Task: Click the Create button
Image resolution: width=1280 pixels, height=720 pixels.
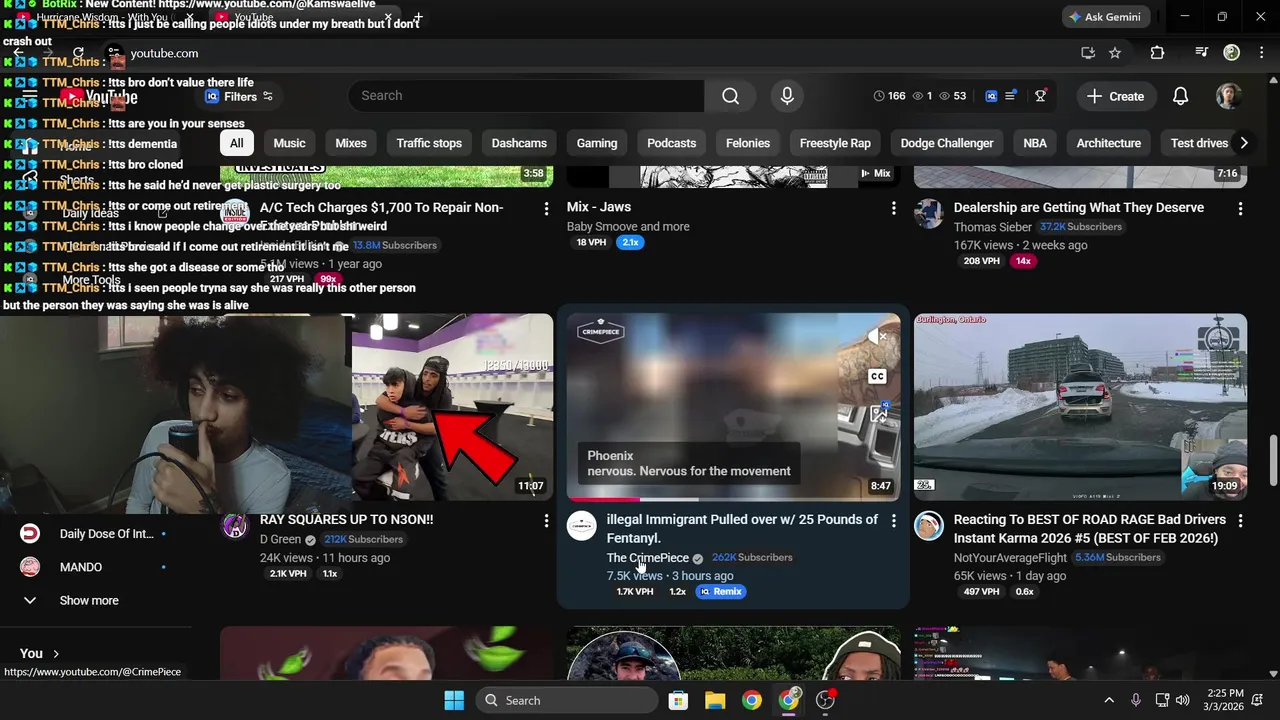Action: [1115, 96]
